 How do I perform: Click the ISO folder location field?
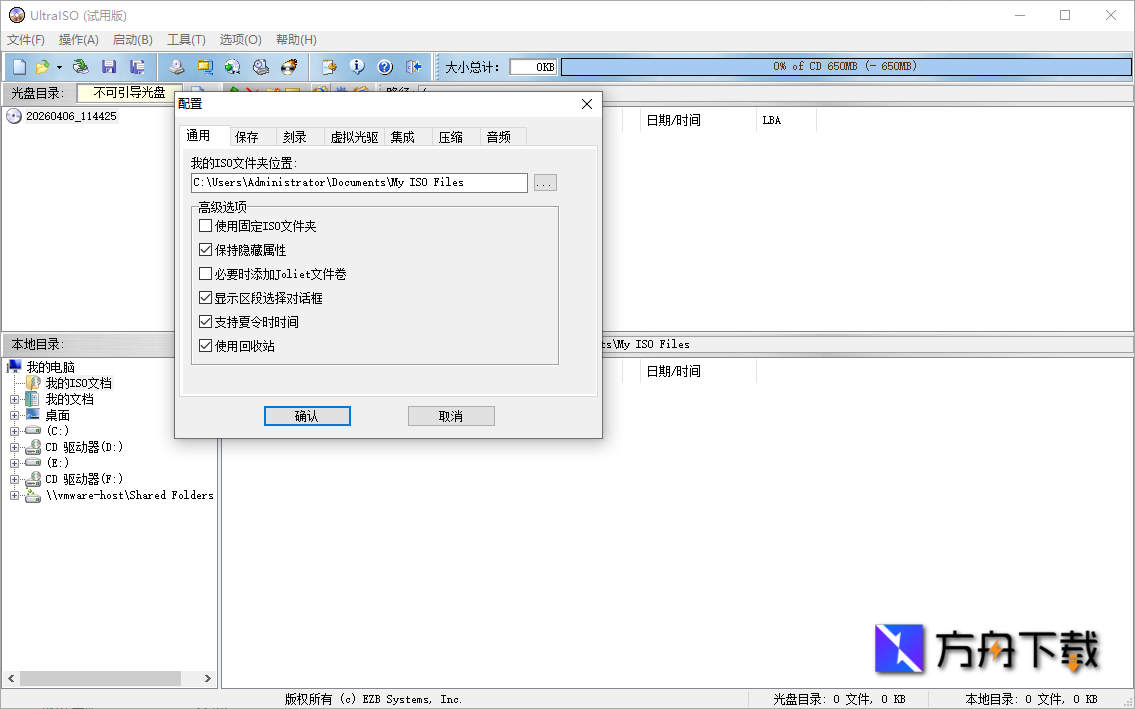coord(358,182)
